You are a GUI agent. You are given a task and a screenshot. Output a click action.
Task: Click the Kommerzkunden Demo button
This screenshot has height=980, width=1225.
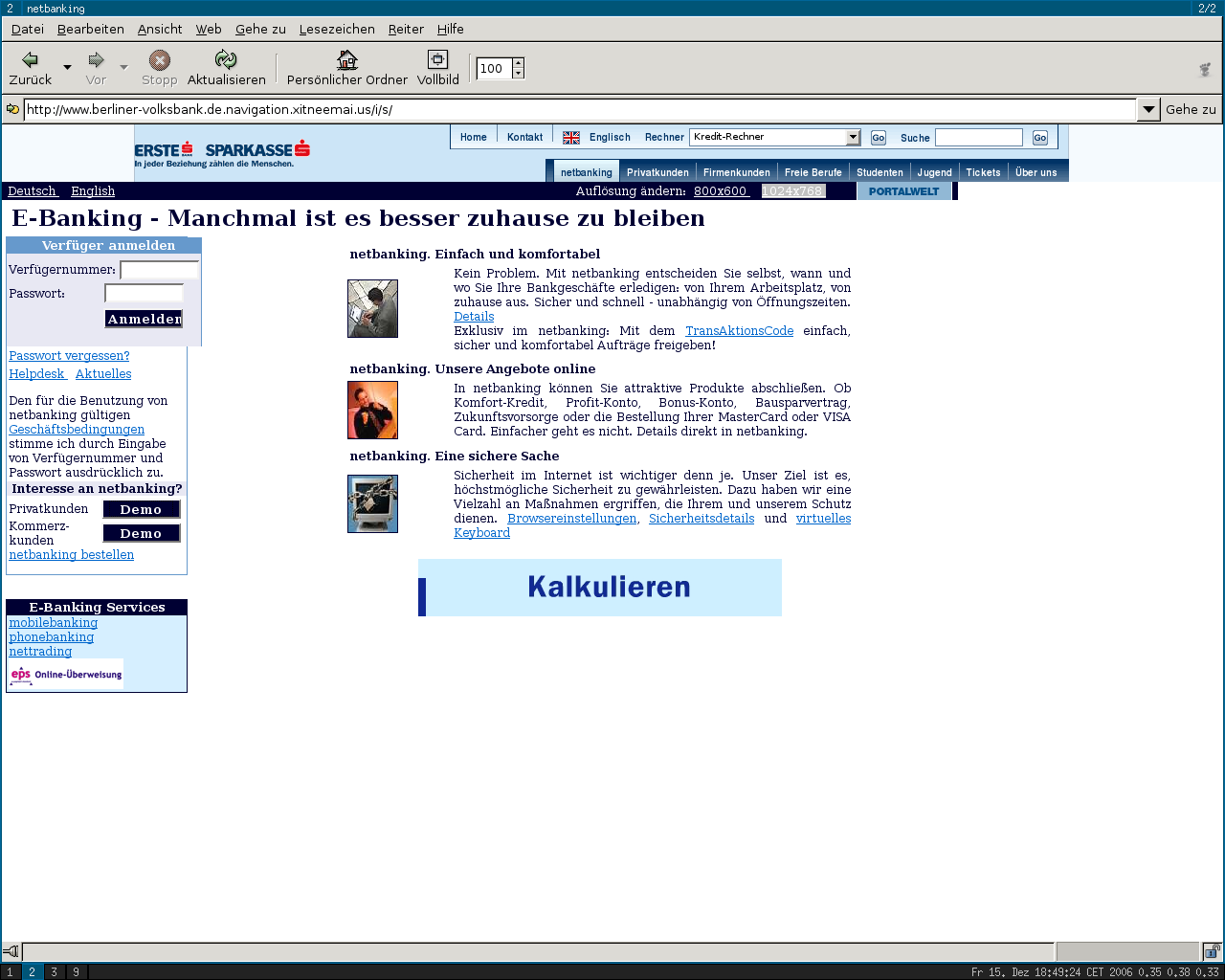pyautogui.click(x=141, y=533)
